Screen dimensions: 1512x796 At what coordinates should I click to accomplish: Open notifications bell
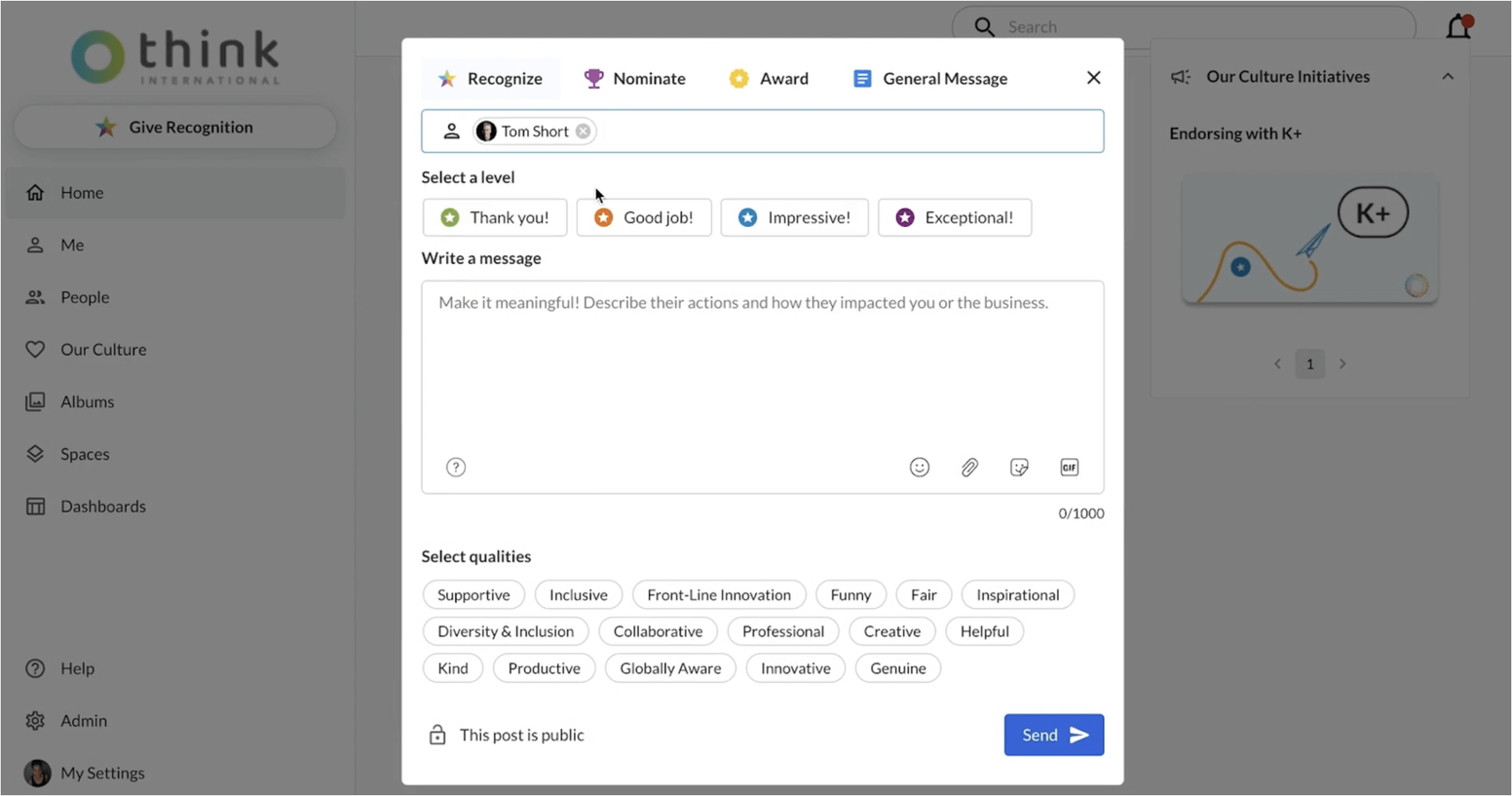[x=1458, y=26]
